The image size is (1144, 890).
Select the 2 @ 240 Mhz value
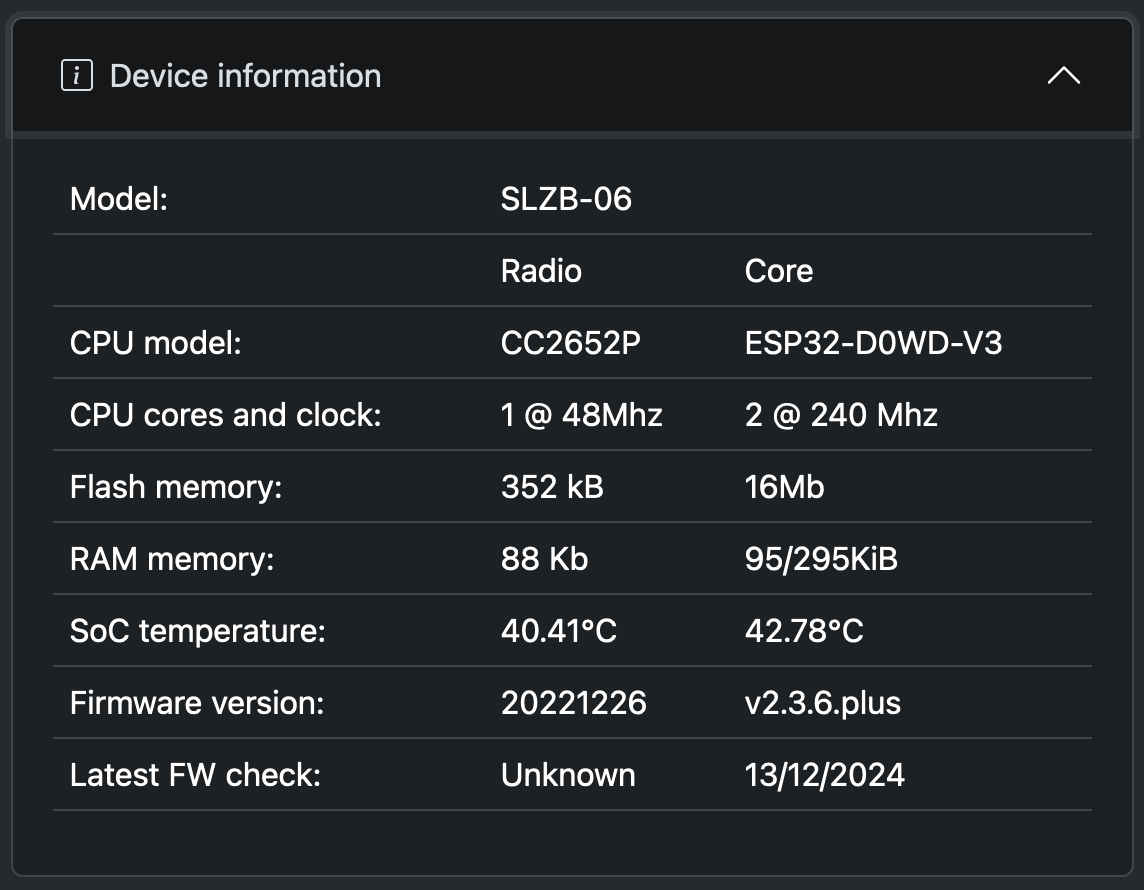coord(840,414)
